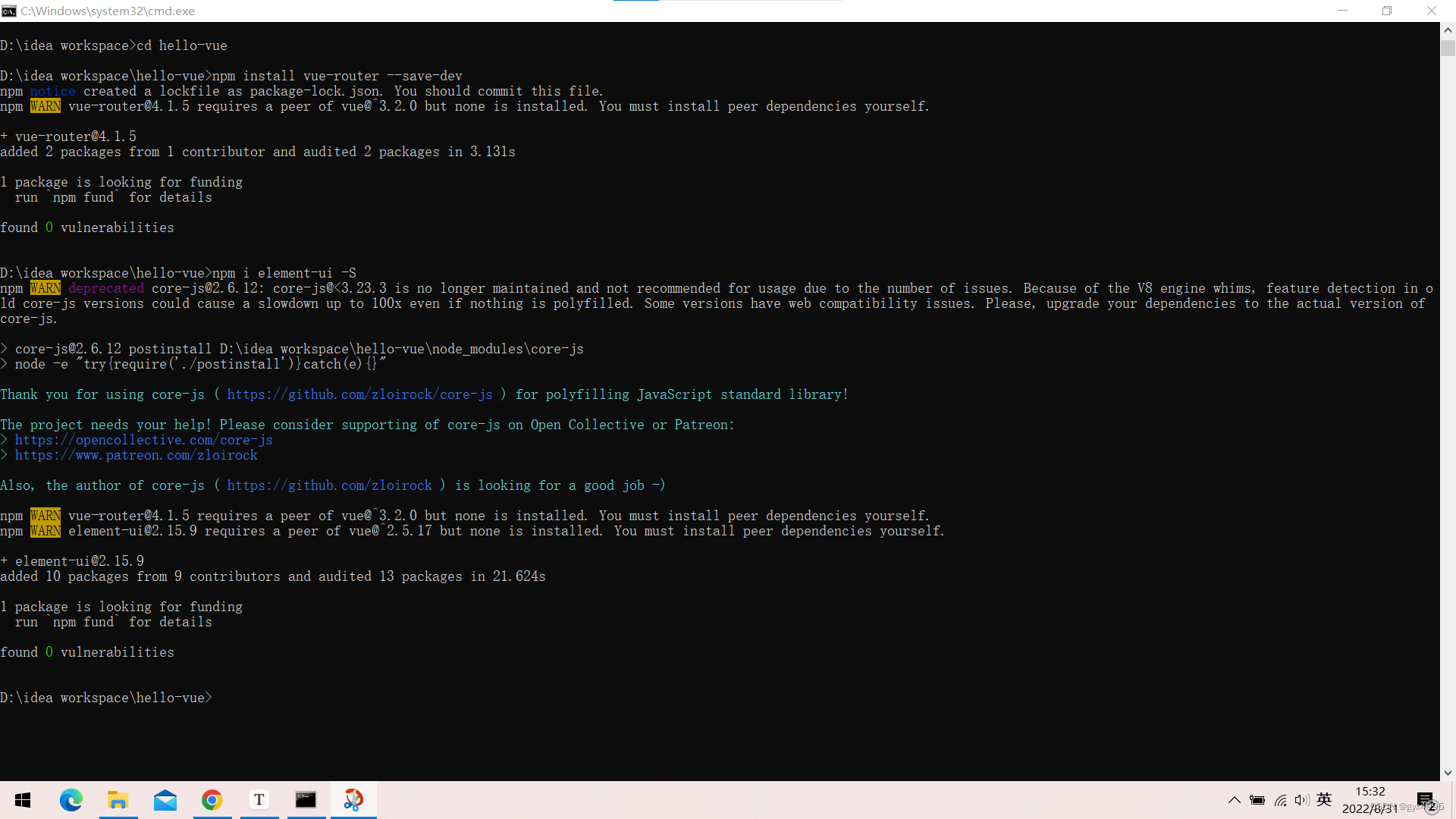Click the scrollbar down arrow

1448,773
